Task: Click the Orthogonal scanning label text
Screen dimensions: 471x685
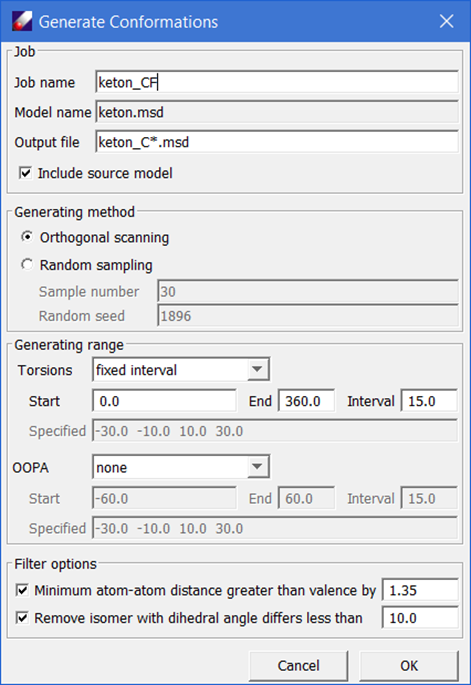Action: tap(104, 238)
